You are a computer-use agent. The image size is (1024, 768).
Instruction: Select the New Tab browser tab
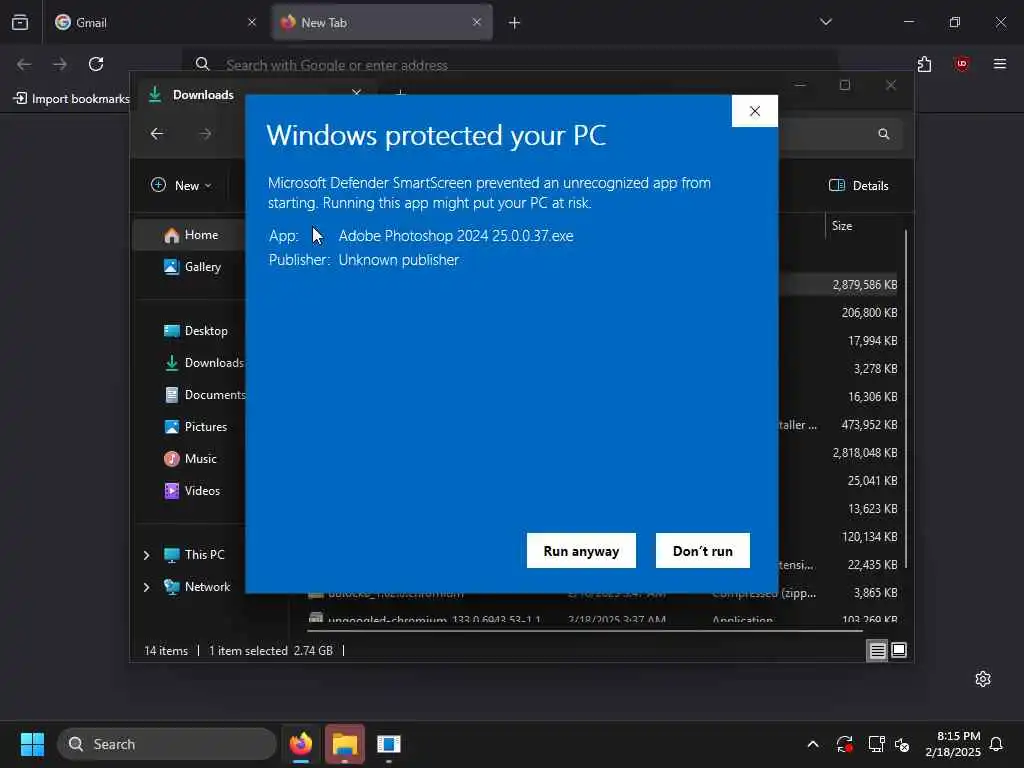[x=382, y=22]
